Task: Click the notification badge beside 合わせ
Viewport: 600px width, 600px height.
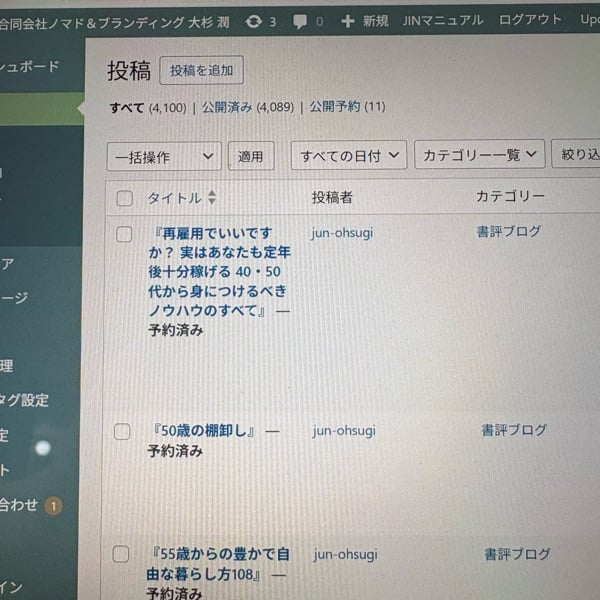Action: tap(53, 506)
